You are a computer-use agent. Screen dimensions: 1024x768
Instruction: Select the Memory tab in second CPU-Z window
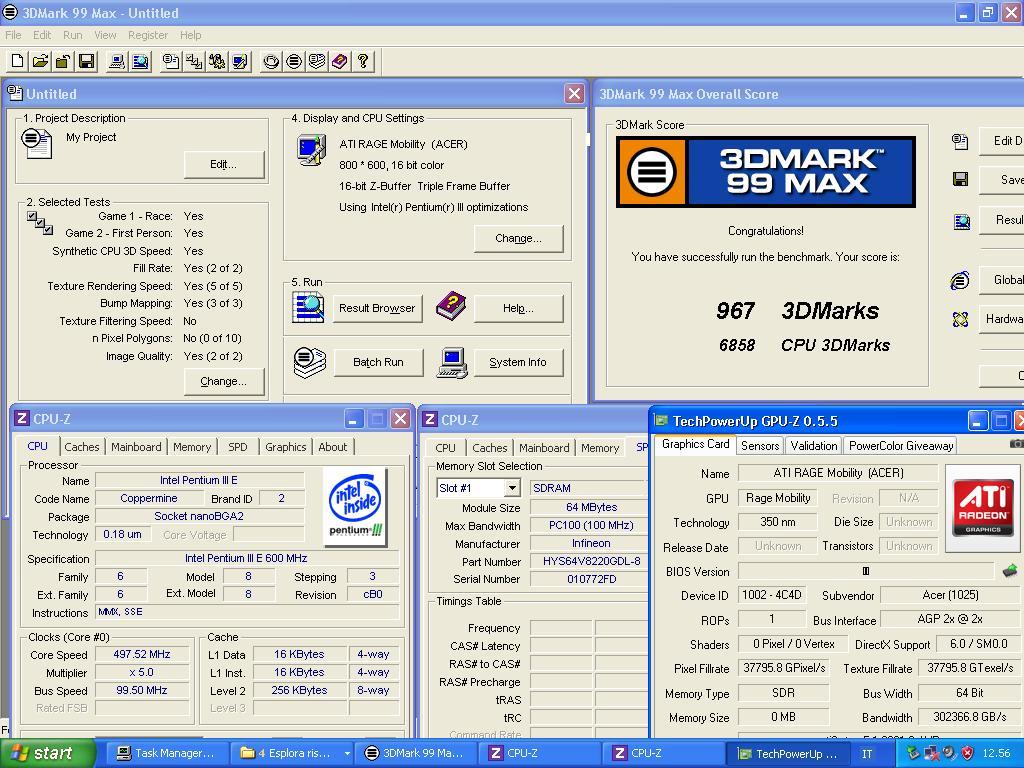[x=600, y=448]
